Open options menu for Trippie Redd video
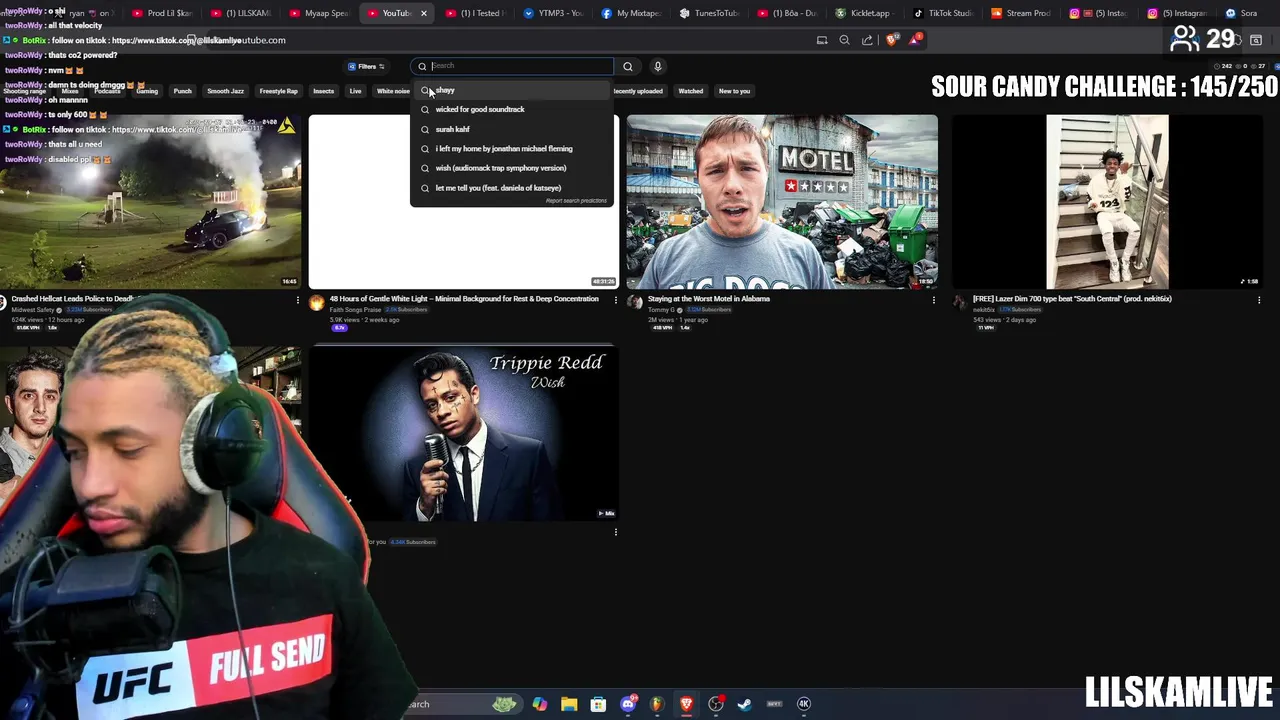Screen dimensions: 1280x720 (x=616, y=532)
